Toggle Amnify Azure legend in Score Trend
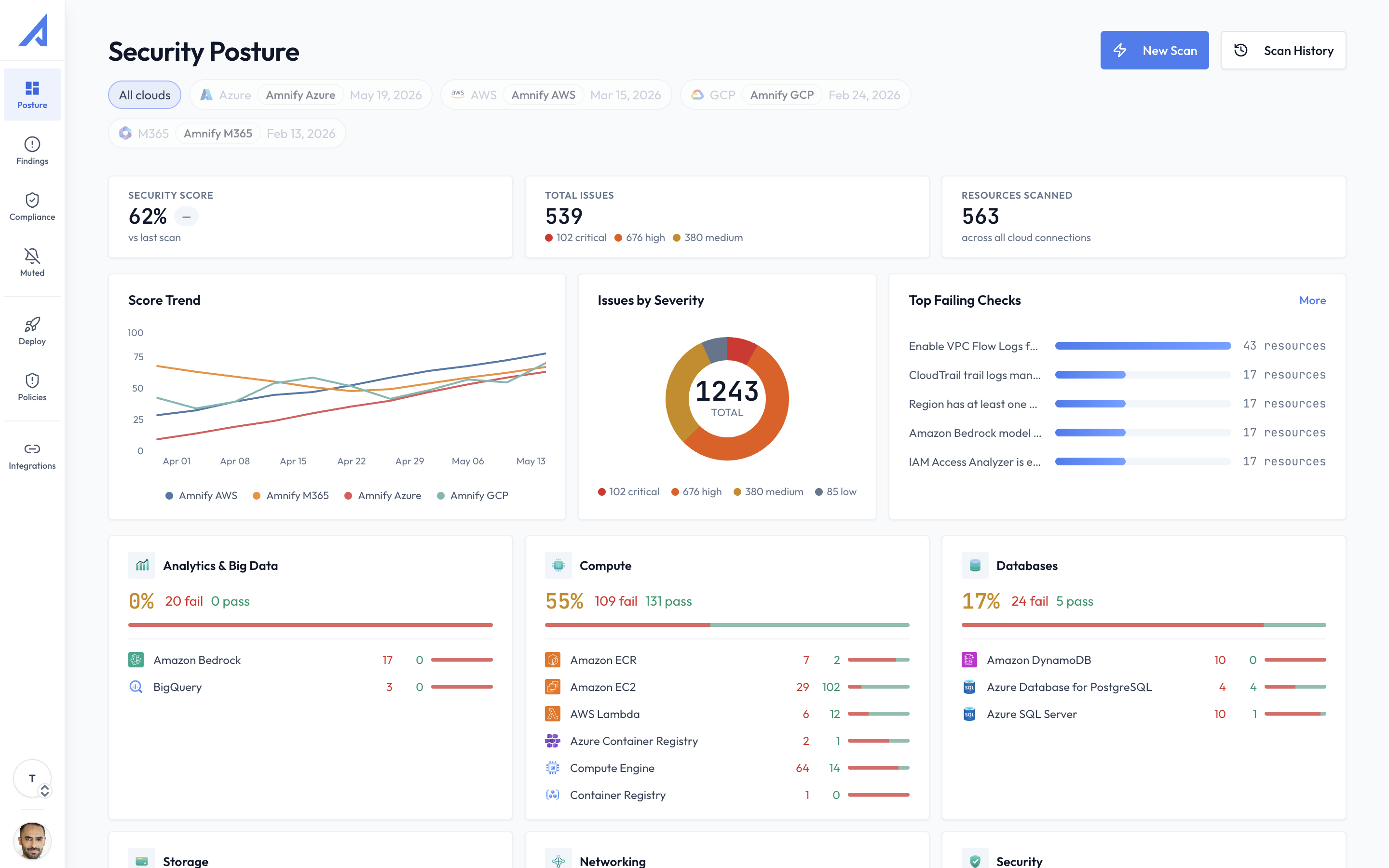Image resolution: width=1389 pixels, height=868 pixels. coord(383,495)
